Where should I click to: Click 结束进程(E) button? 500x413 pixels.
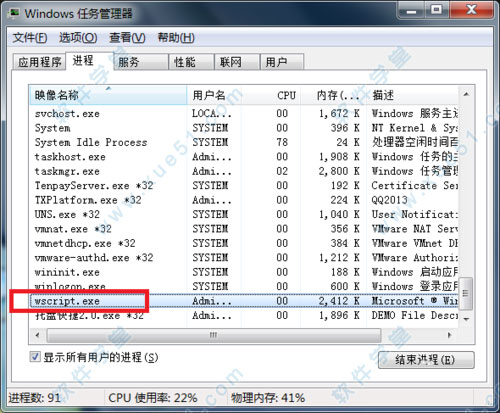pyautogui.click(x=426, y=360)
